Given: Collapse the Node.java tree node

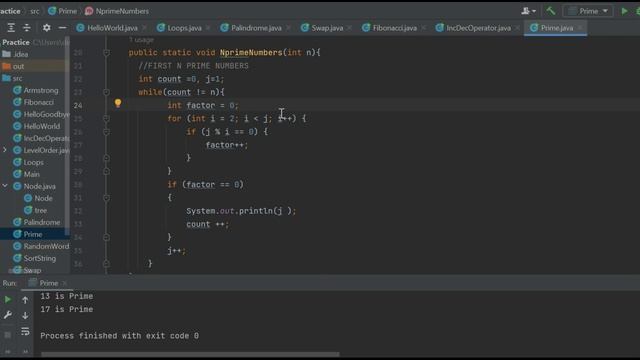Looking at the screenshot, I should pos(5,186).
